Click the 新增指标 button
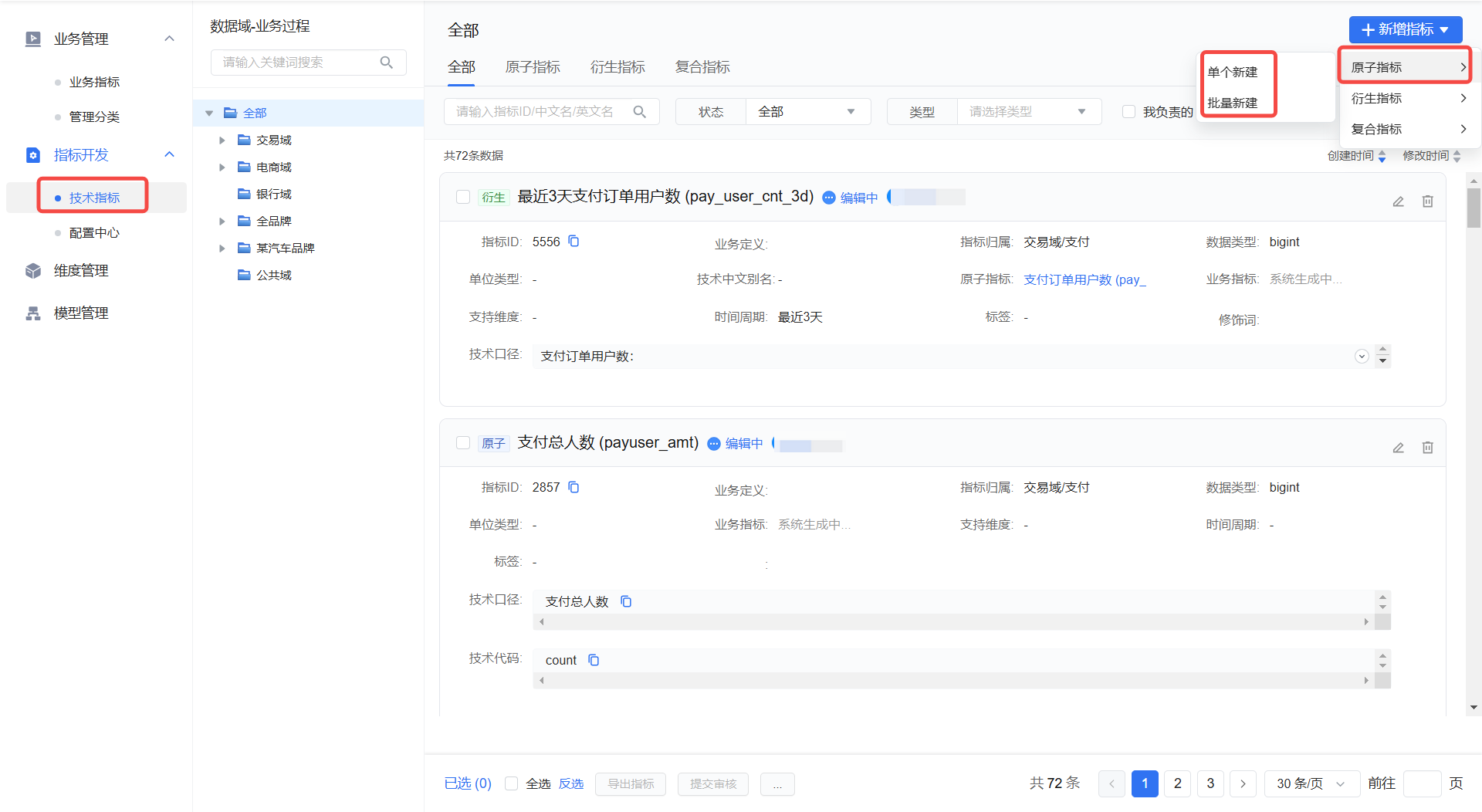 pyautogui.click(x=1405, y=29)
